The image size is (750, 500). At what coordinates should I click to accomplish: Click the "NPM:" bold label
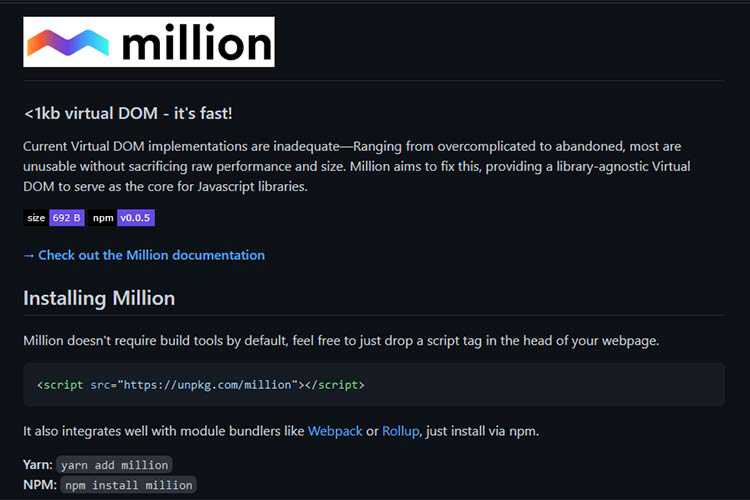39,485
